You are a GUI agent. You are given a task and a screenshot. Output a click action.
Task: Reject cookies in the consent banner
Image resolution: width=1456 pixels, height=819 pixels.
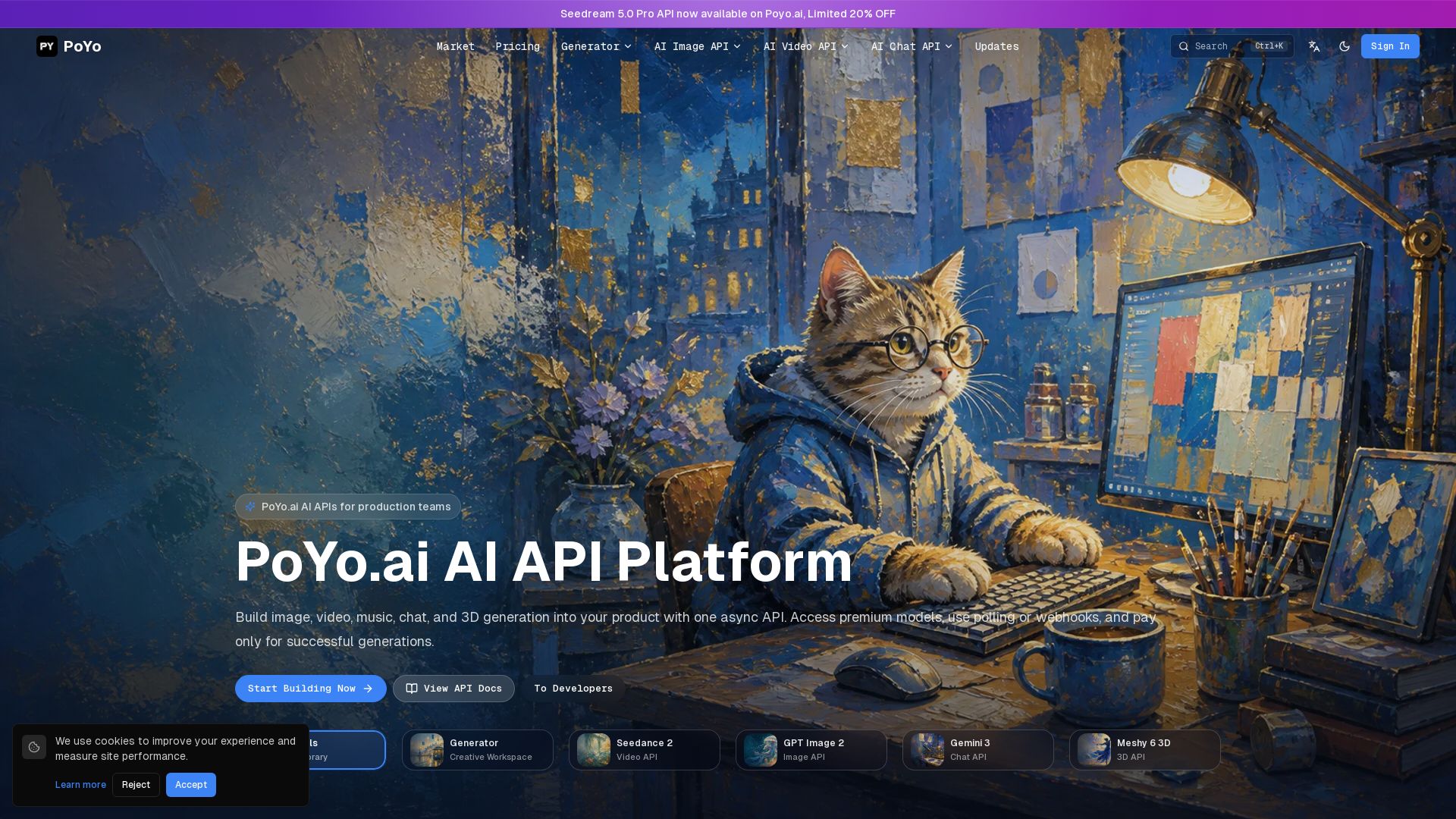(136, 785)
